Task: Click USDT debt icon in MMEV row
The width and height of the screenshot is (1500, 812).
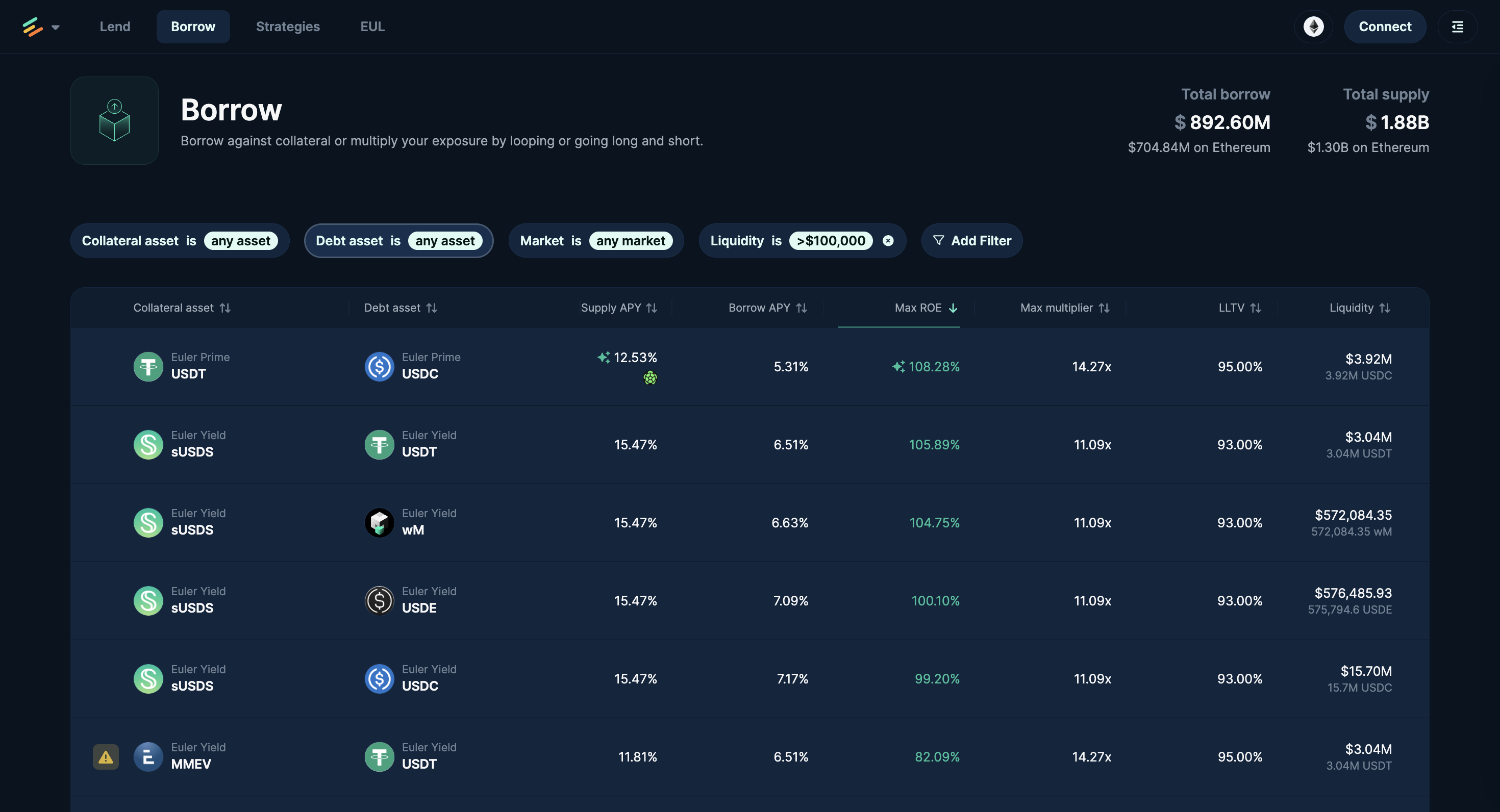Action: (x=379, y=756)
